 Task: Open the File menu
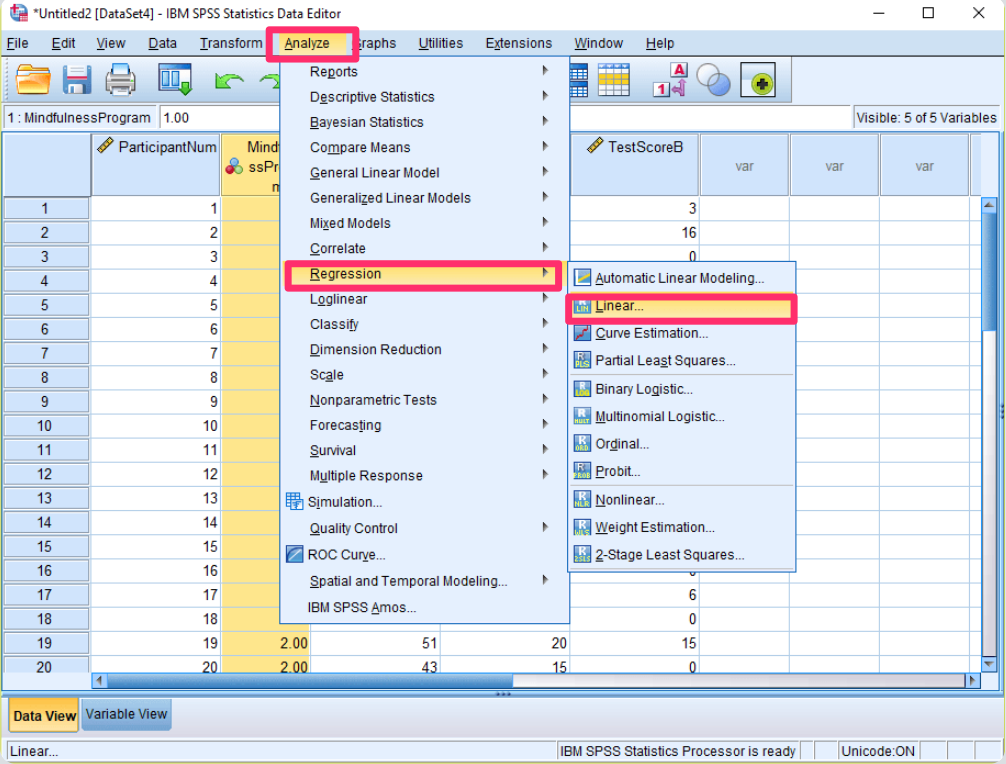17,44
